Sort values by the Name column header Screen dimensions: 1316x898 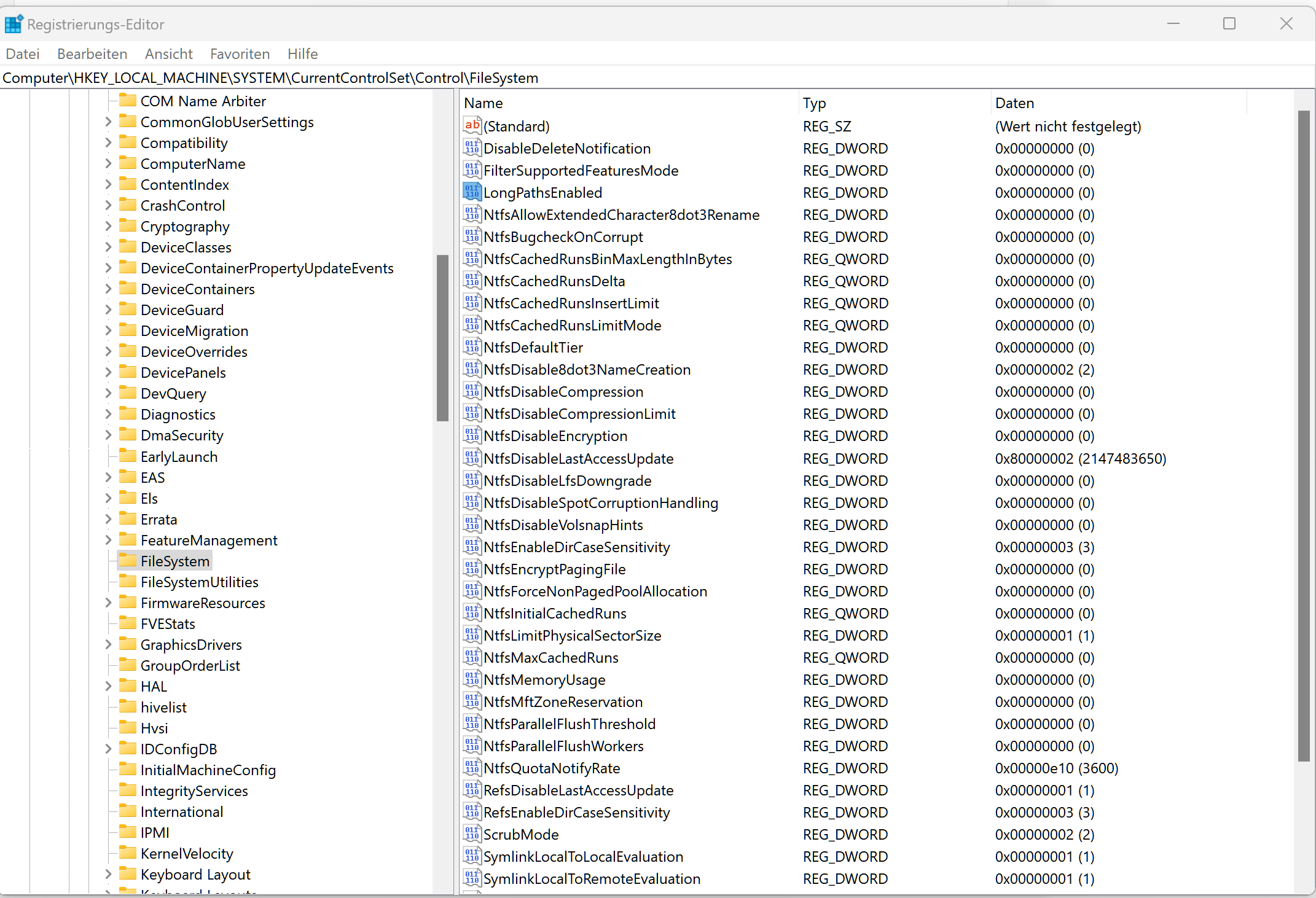coord(629,103)
